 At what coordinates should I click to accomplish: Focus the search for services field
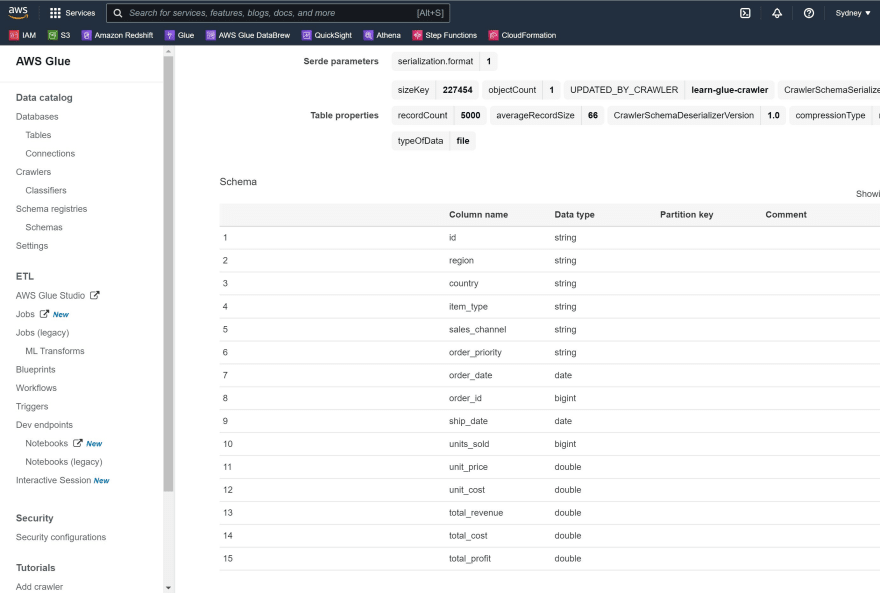click(x=278, y=13)
